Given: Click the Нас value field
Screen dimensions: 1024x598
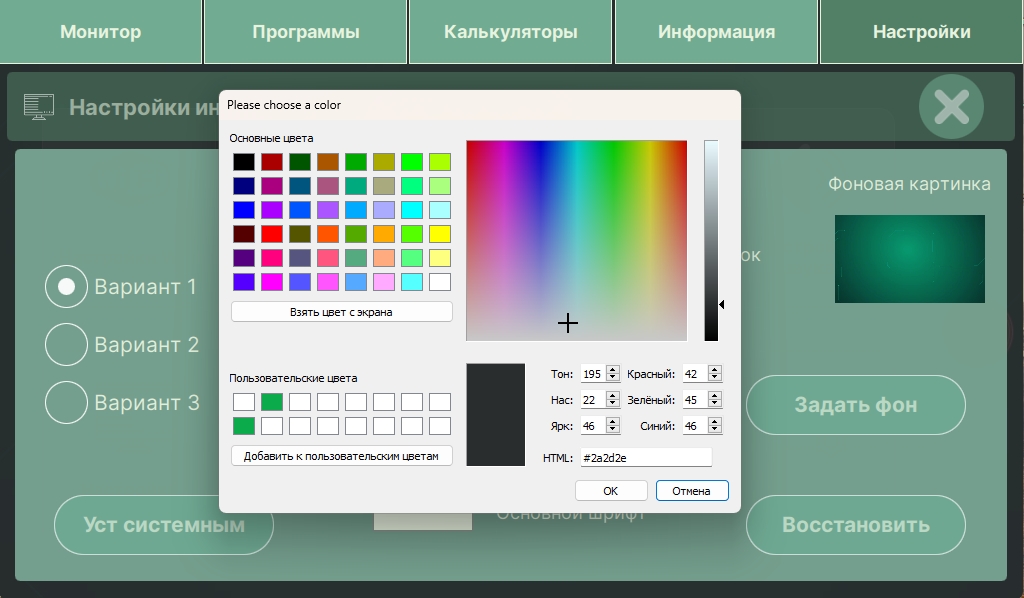Looking at the screenshot, I should click(593, 400).
